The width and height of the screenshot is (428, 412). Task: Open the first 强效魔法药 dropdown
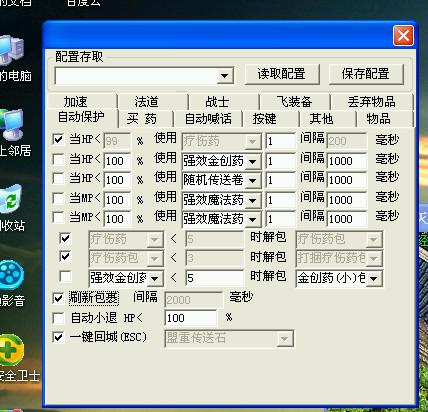pyautogui.click(x=253, y=200)
